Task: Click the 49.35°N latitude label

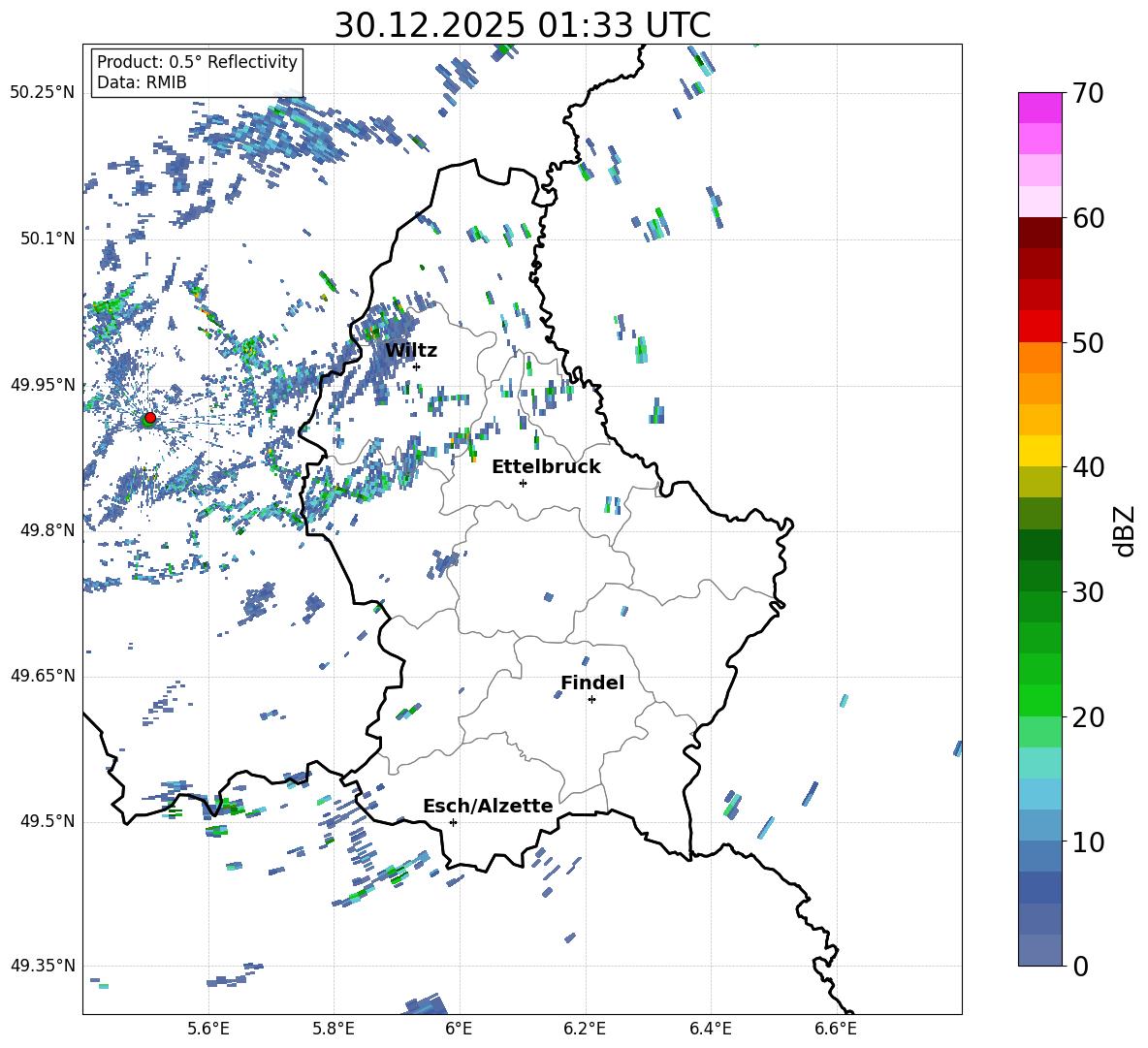Action: (x=43, y=966)
